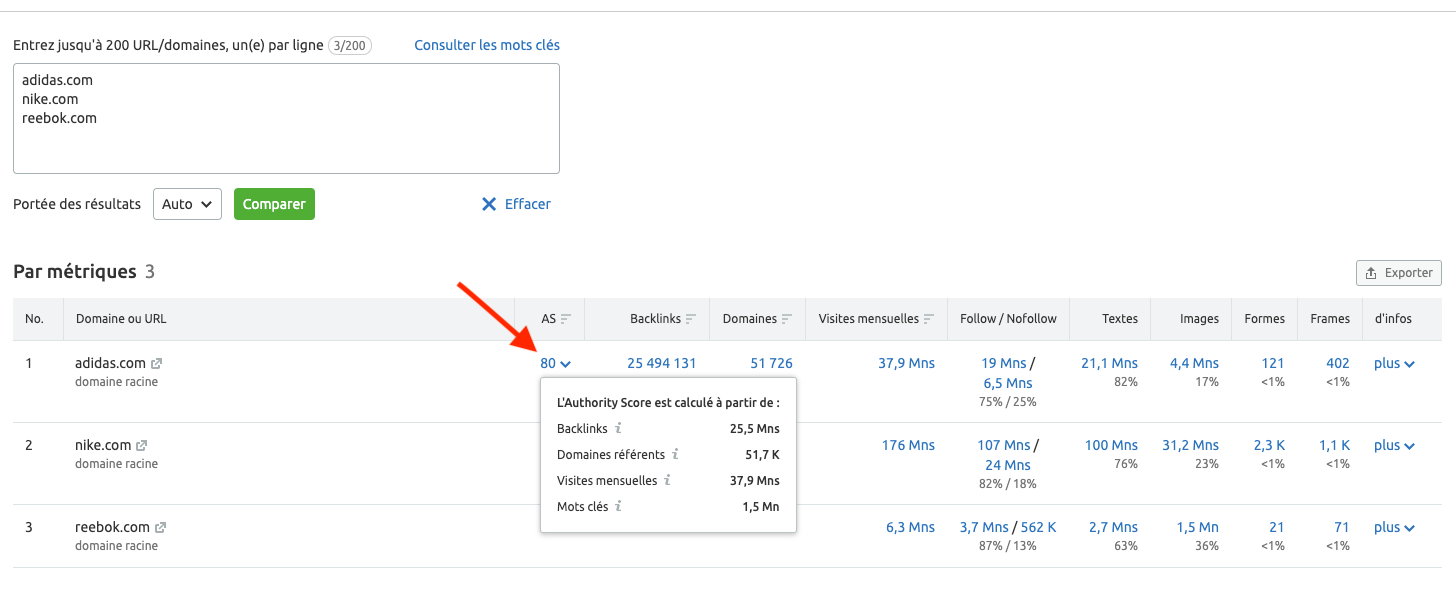Click adidas.com frames 402
1456x598 pixels.
click(1337, 363)
